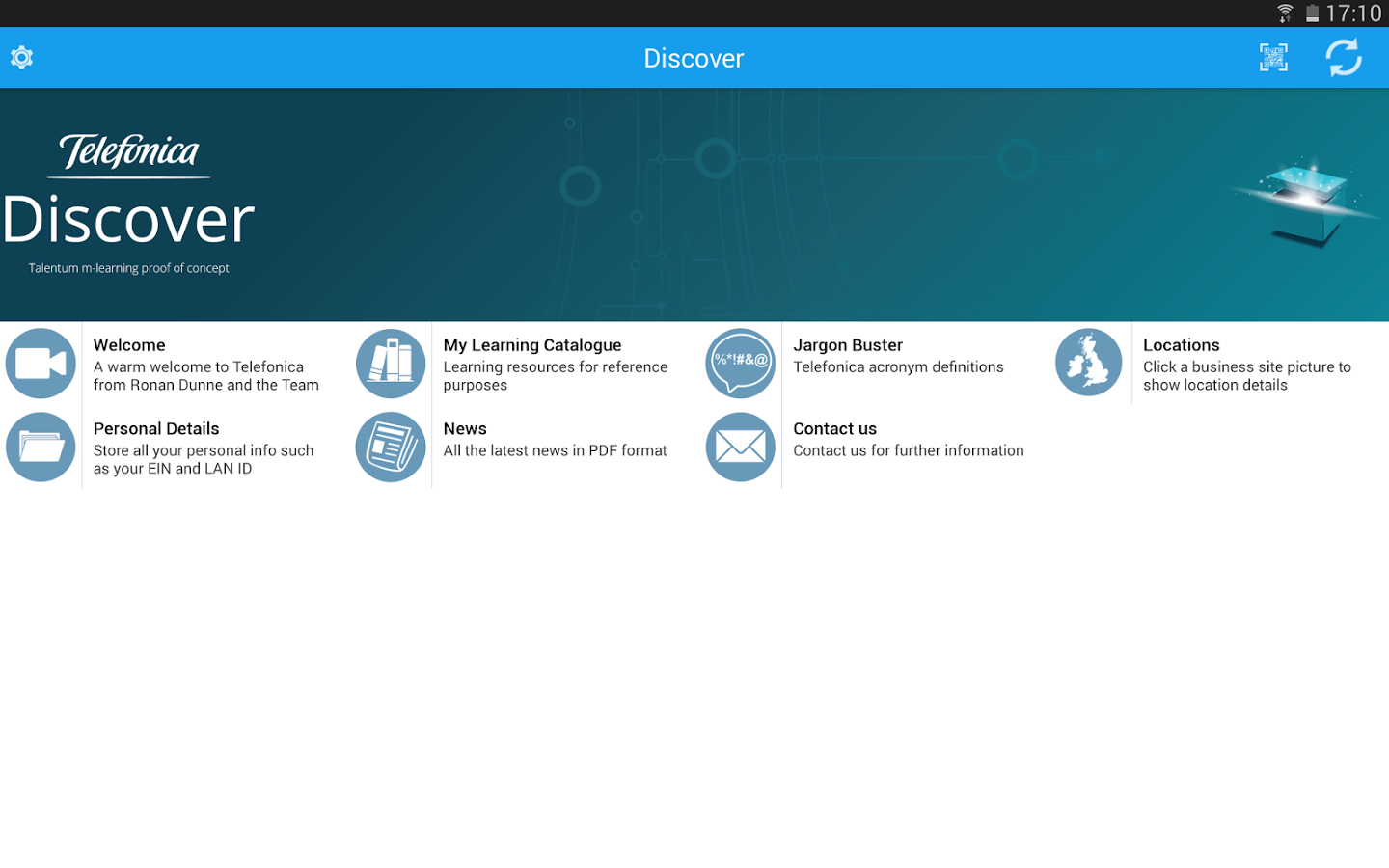Click 'Contact us for further information' text

(909, 450)
